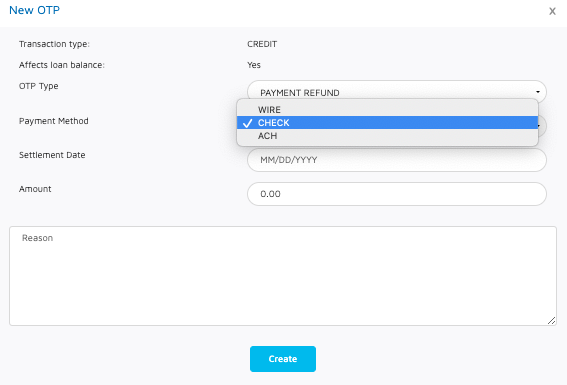Screen dimensions: 567x385
Task: Click the 'New OTP' dialog title
Action: [34, 10]
